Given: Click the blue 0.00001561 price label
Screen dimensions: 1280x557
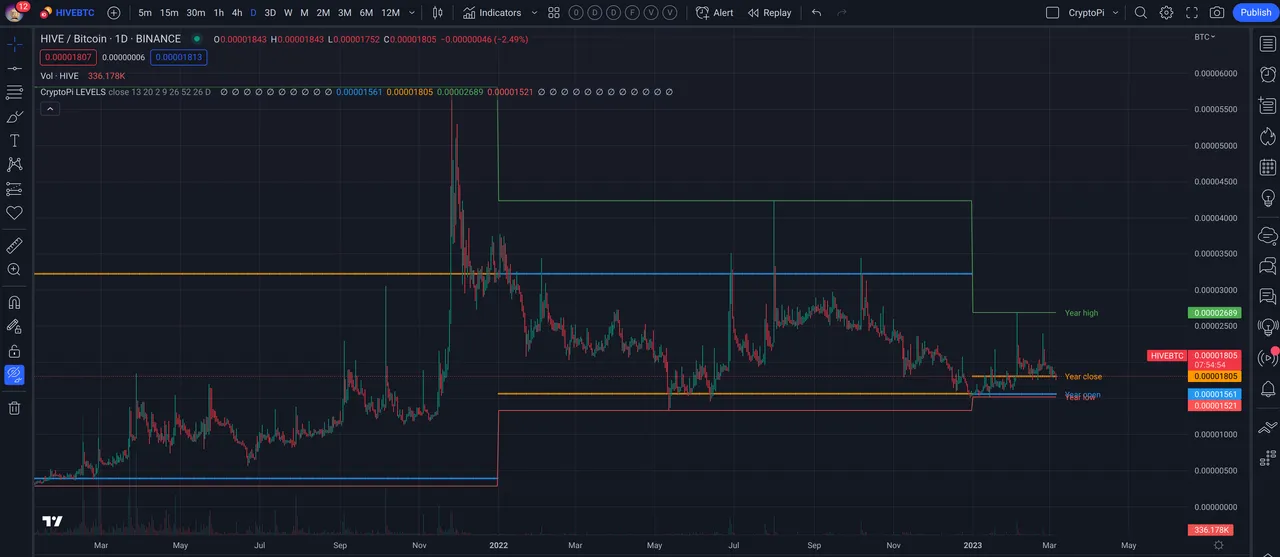Looking at the screenshot, I should click(x=1213, y=394).
